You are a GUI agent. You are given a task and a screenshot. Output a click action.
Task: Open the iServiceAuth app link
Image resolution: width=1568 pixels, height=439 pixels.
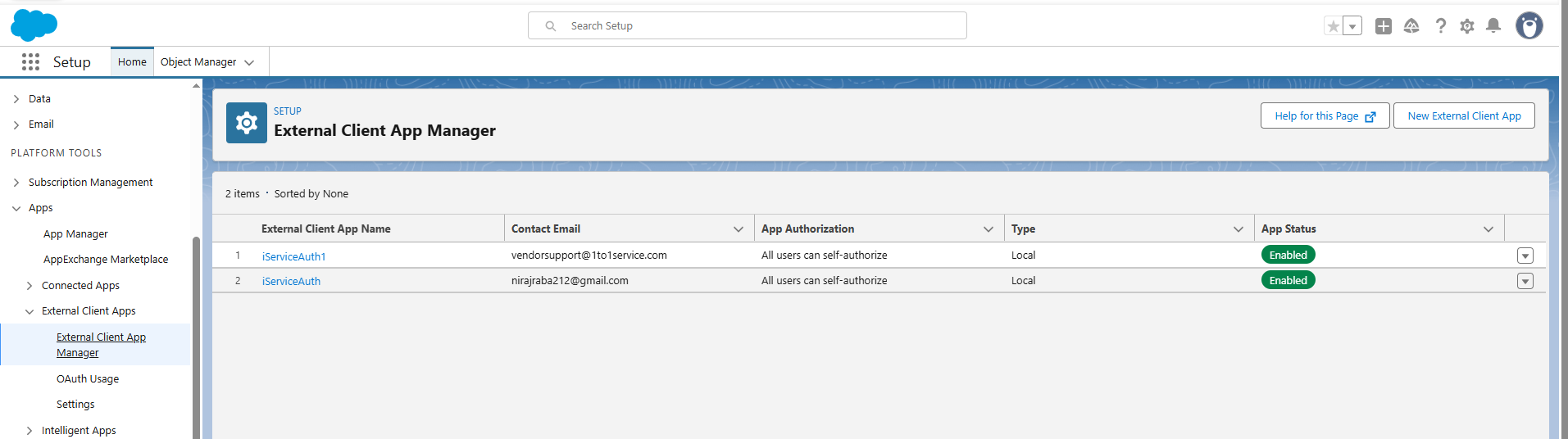[x=291, y=281]
